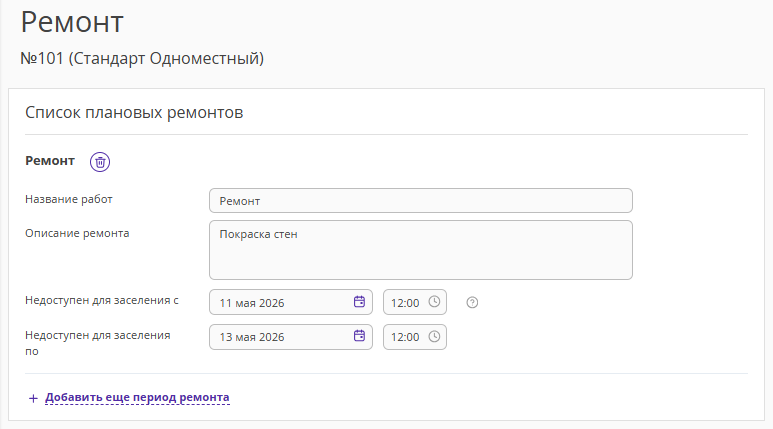Select the 'Описание ремонта' label
773x429 pixels.
(77, 233)
